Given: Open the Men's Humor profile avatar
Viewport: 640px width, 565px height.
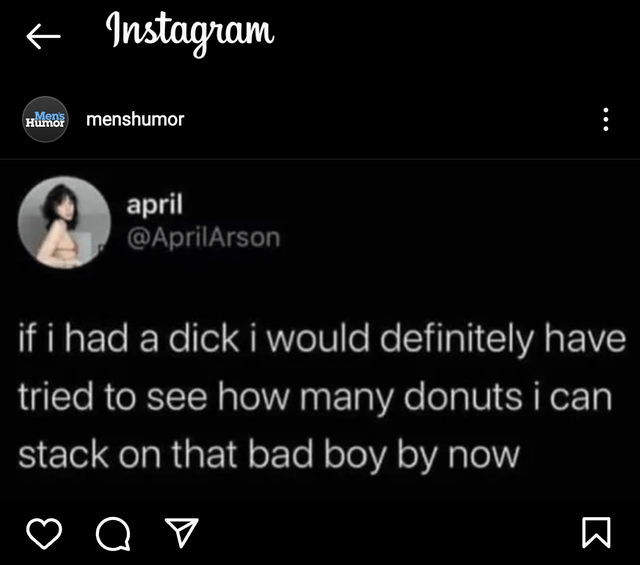Looking at the screenshot, I should tap(45, 120).
